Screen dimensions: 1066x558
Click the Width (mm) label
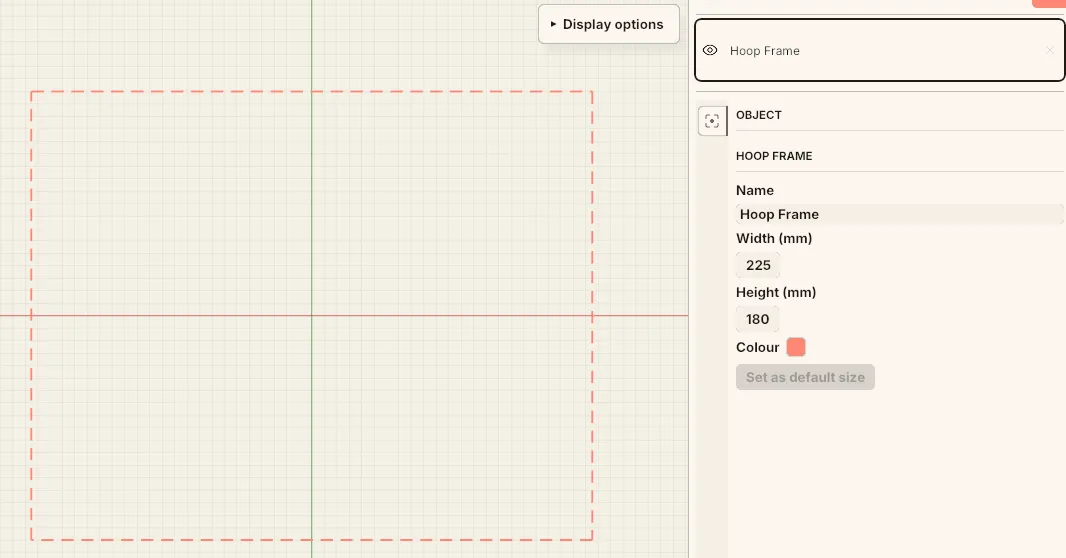click(x=774, y=239)
